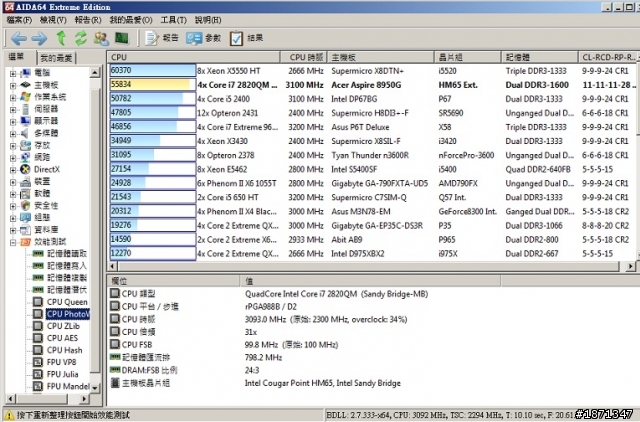Click the green Refresh toolbar icon

[x=81, y=38]
